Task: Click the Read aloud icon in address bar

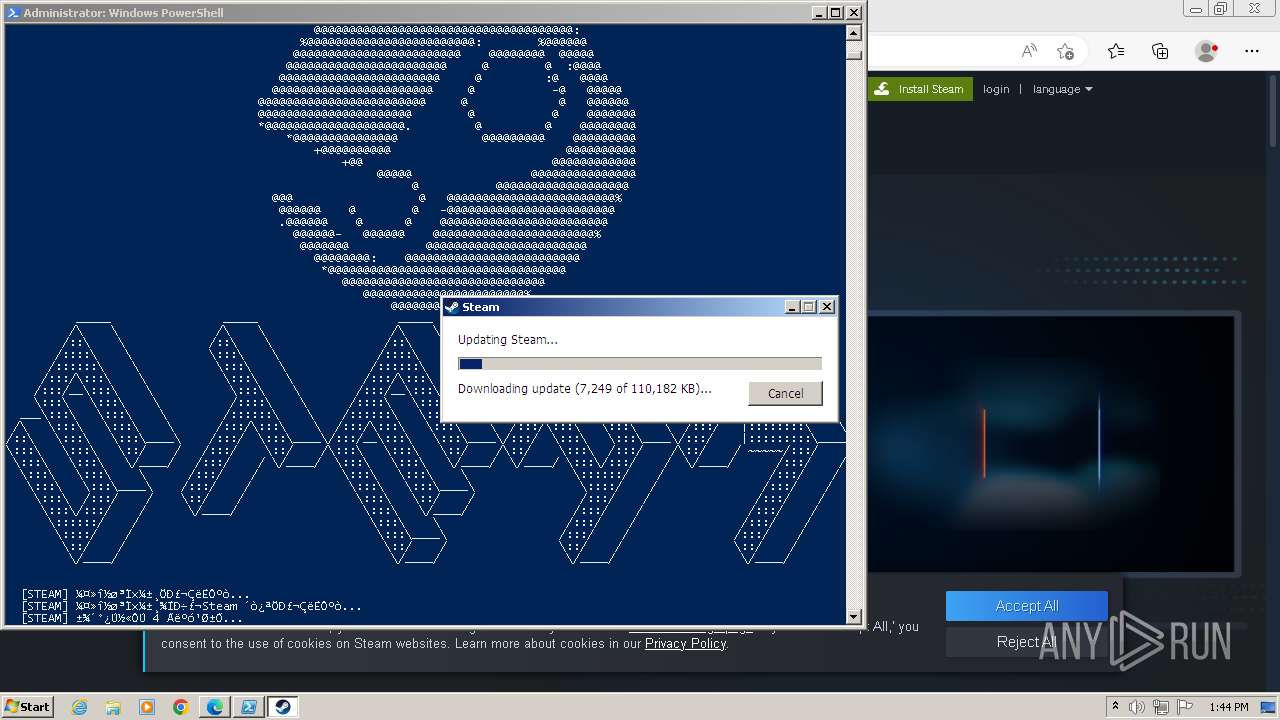Action: pos(1028,51)
